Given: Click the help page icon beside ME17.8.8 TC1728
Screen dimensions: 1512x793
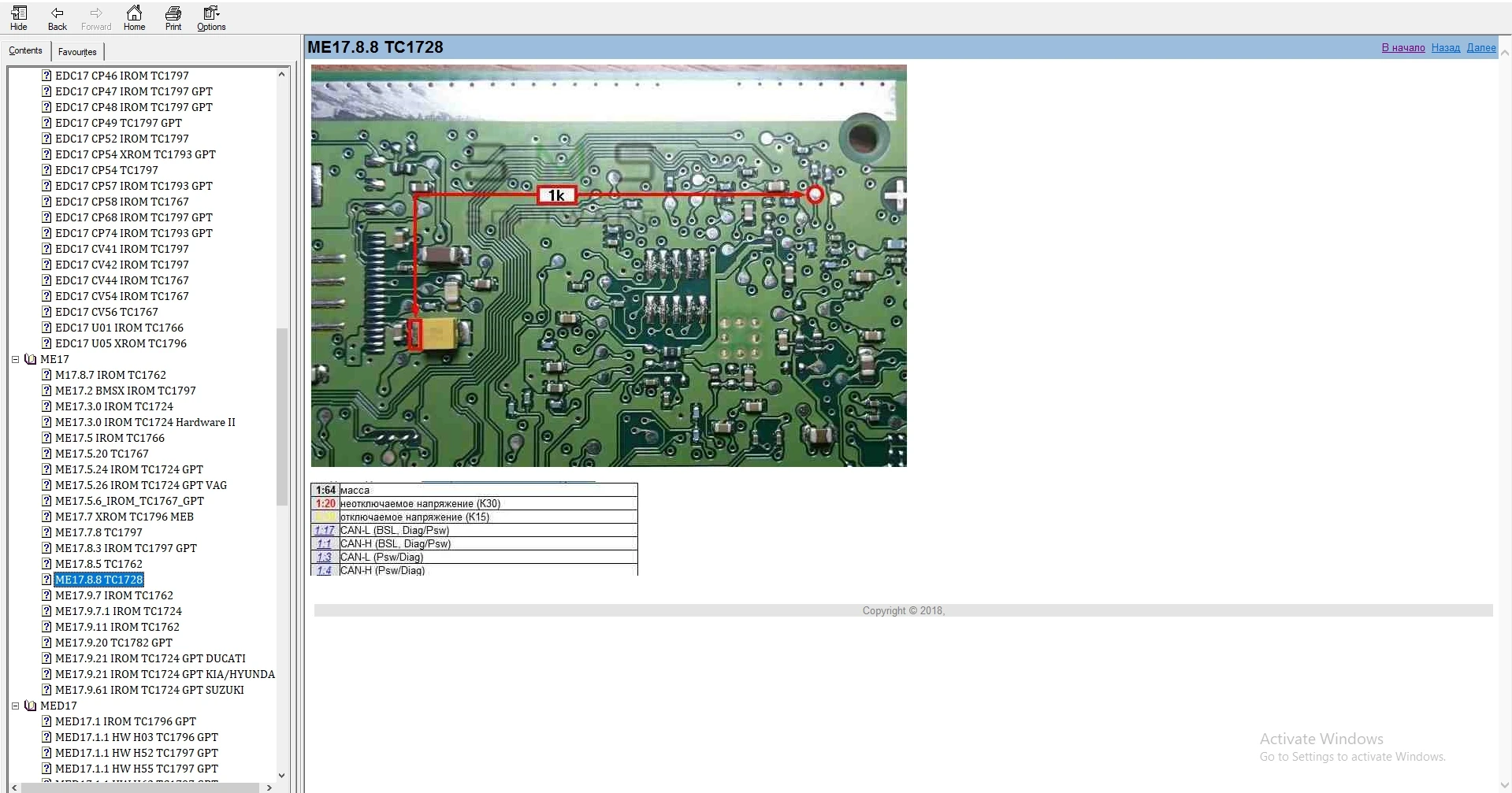Looking at the screenshot, I should tap(46, 580).
